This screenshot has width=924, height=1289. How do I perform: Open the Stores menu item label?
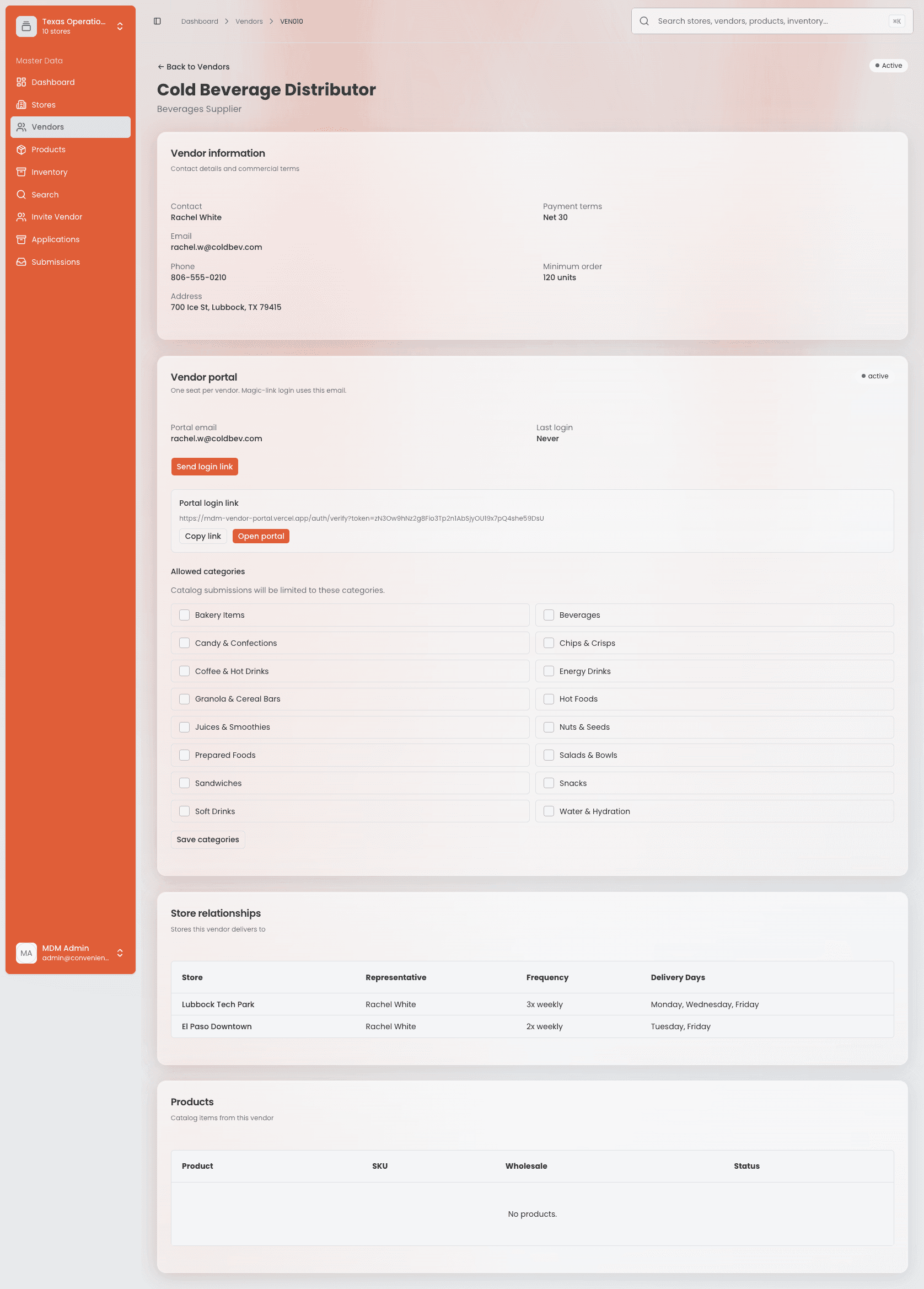43,105
